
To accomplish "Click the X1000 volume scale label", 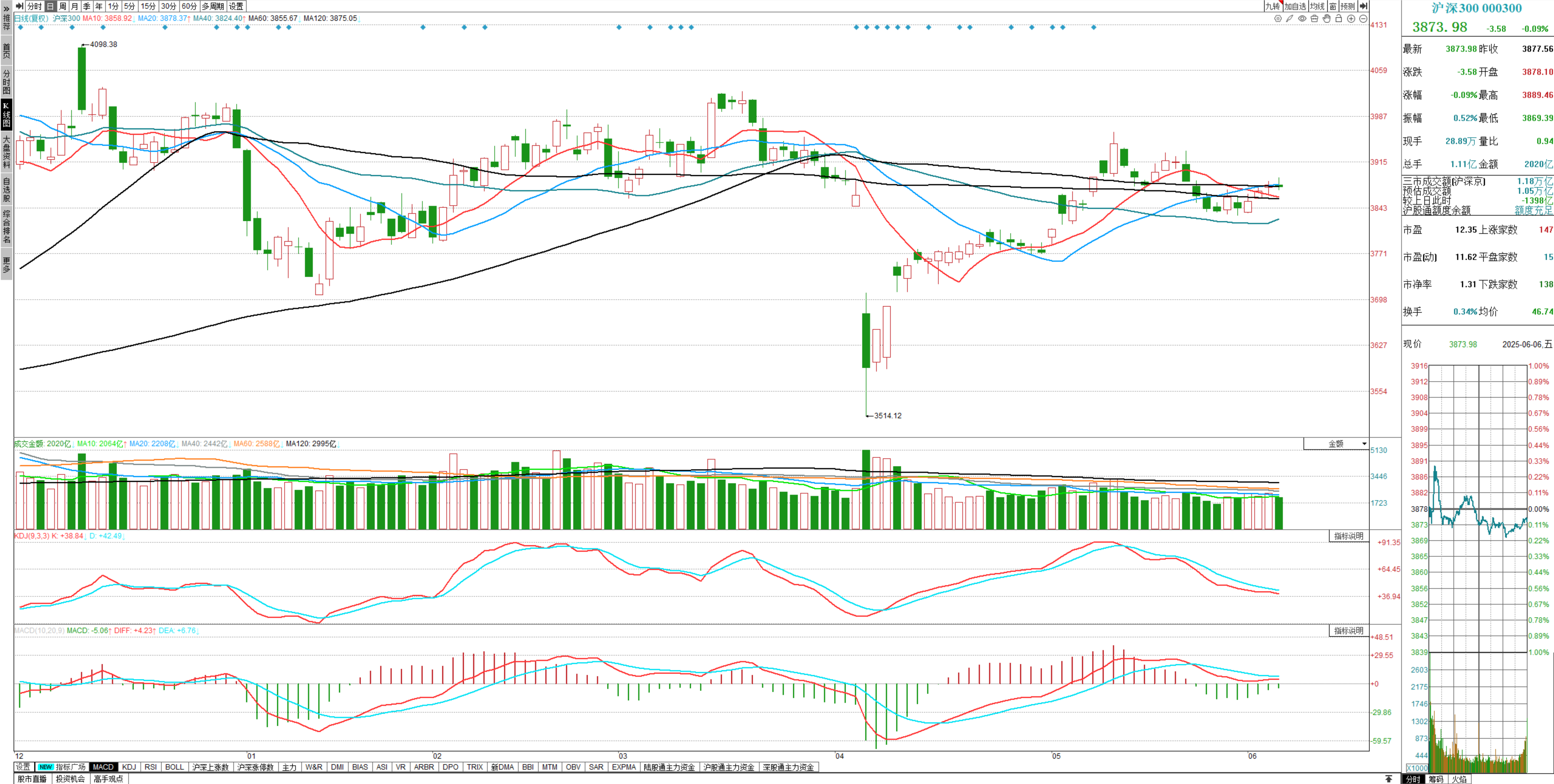I will tap(1417, 768).
